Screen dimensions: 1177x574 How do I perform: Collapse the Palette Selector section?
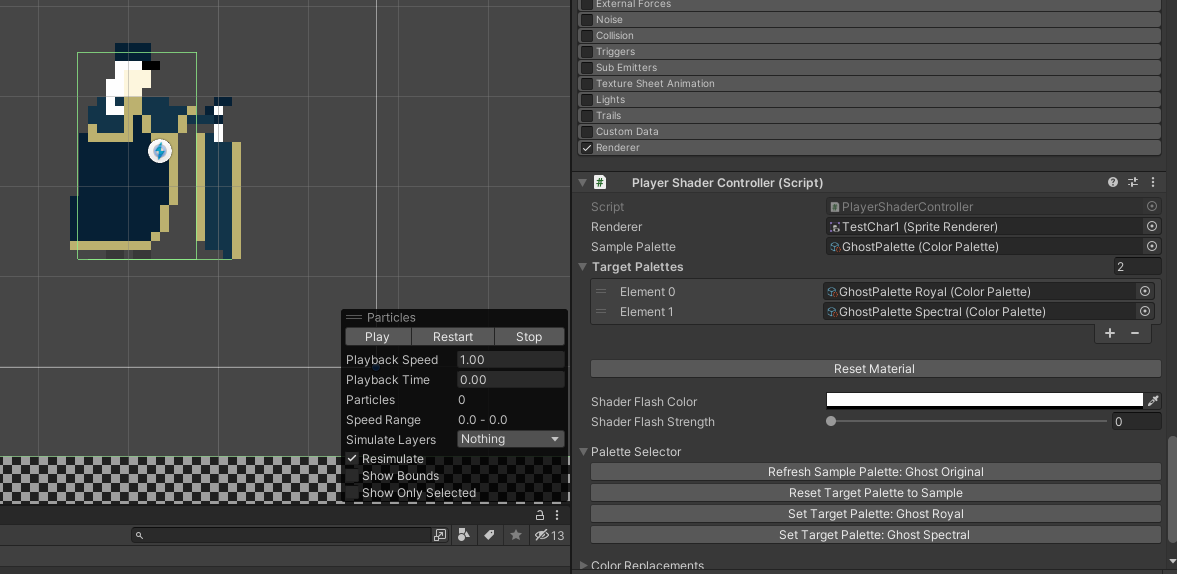coord(584,452)
